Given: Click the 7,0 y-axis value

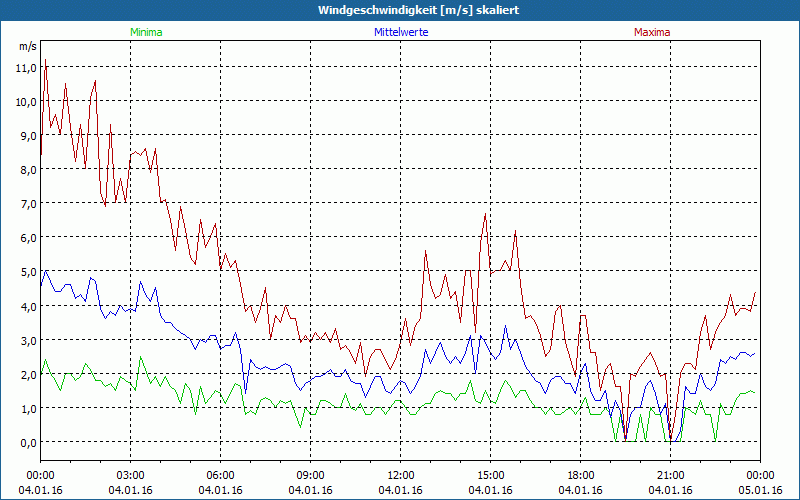Looking at the screenshot, I should click(x=28, y=204).
